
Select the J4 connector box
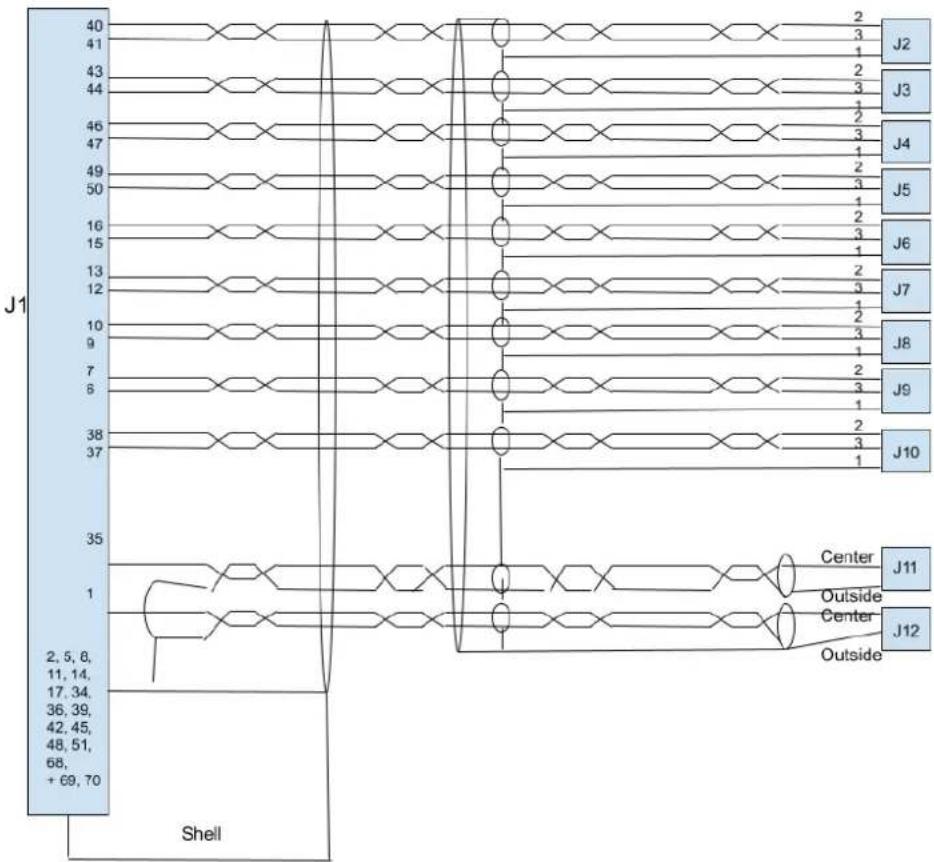(x=905, y=142)
